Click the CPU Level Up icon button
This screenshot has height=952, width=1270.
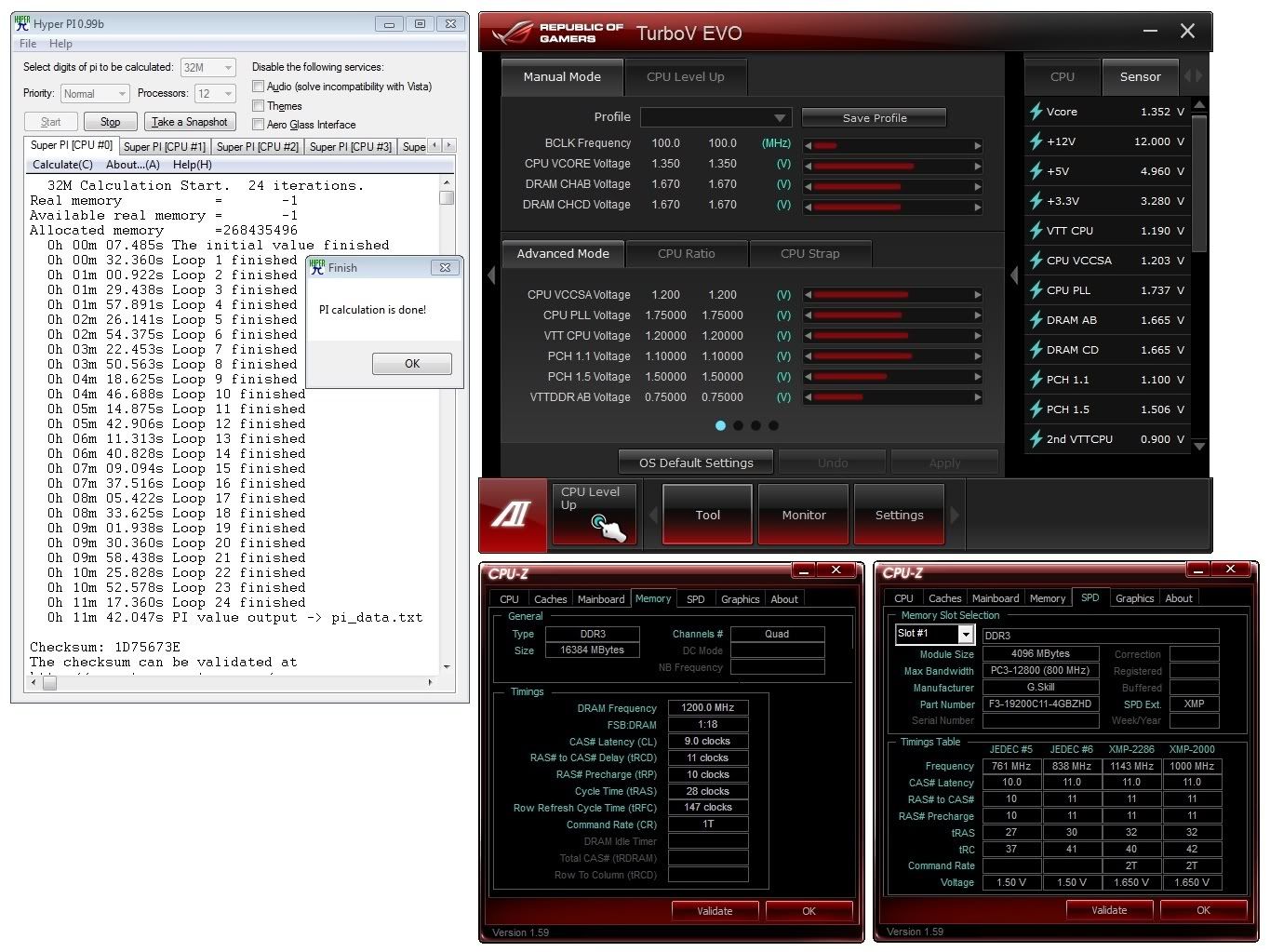point(595,514)
